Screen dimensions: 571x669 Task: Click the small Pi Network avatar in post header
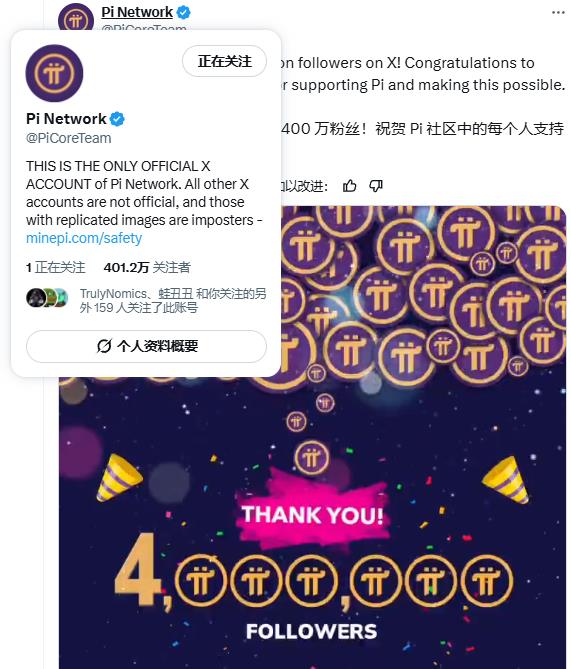[x=76, y=17]
